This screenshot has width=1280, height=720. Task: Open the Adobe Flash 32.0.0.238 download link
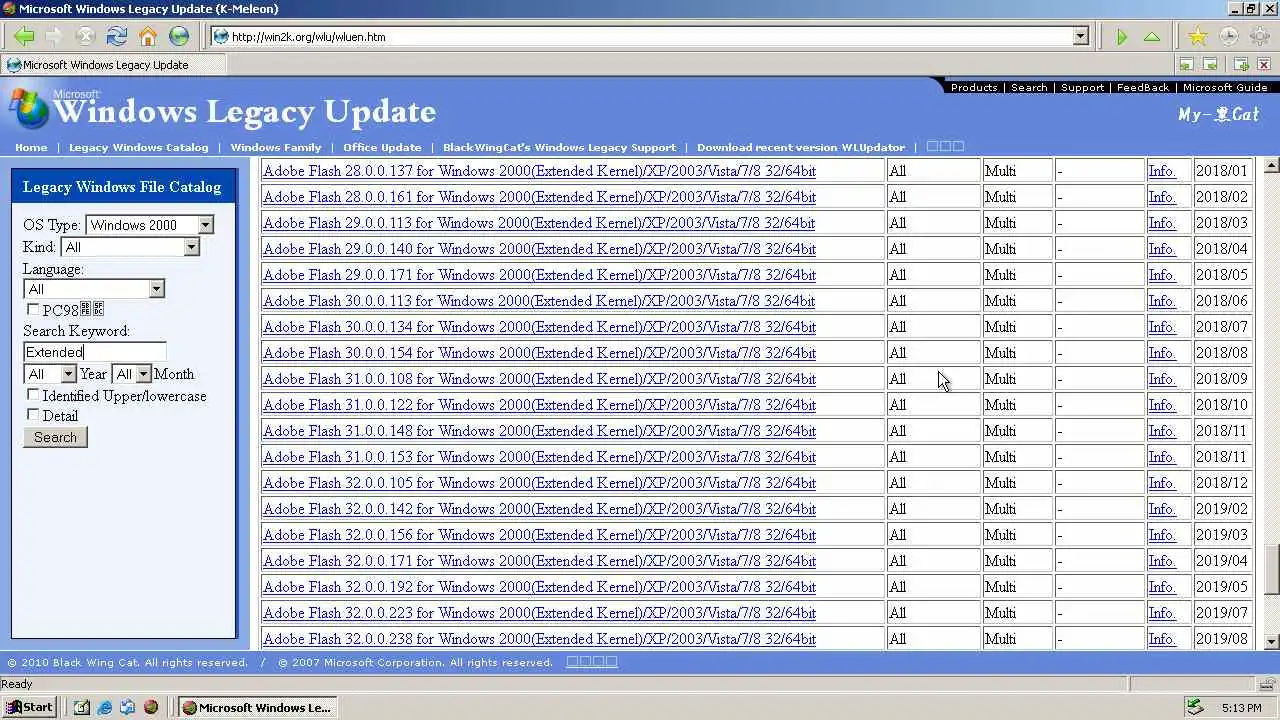click(x=539, y=639)
